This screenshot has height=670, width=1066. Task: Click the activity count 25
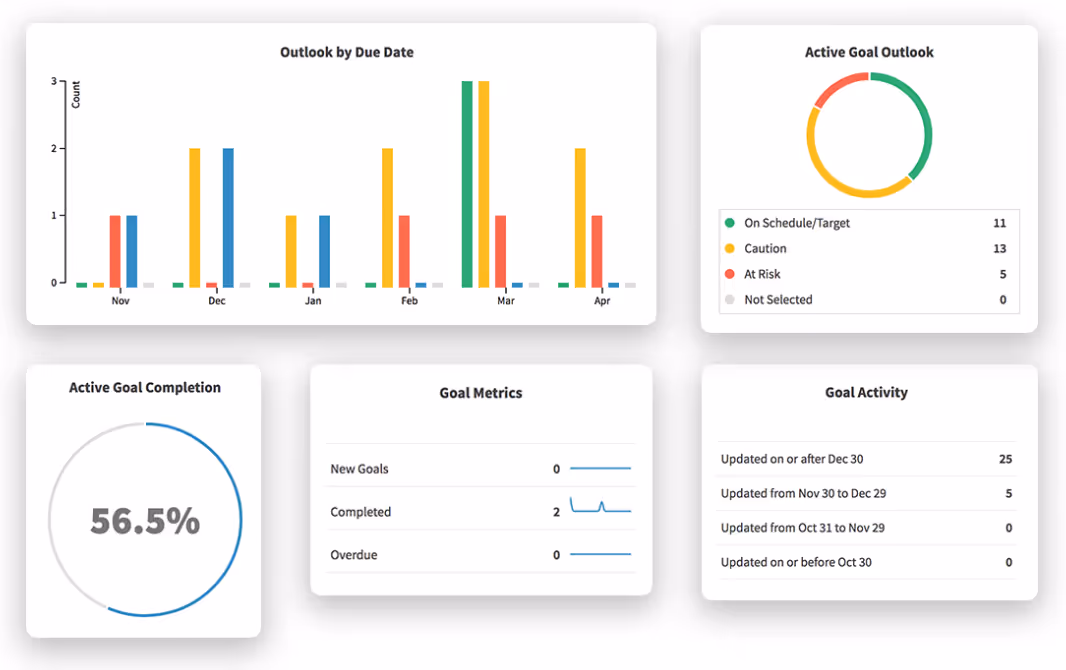(x=1005, y=459)
